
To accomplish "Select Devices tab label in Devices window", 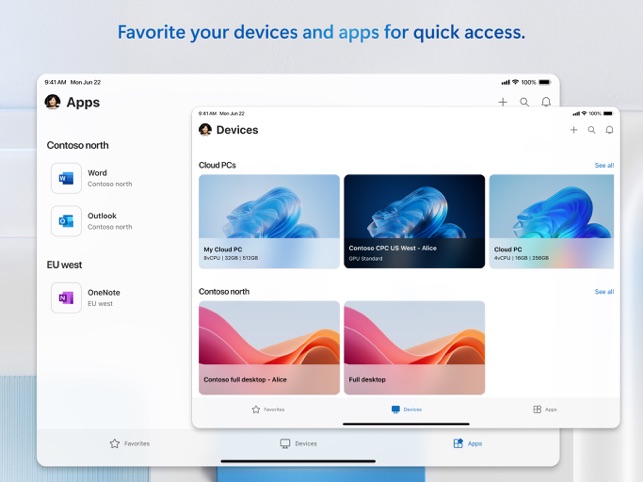I will pos(413,409).
